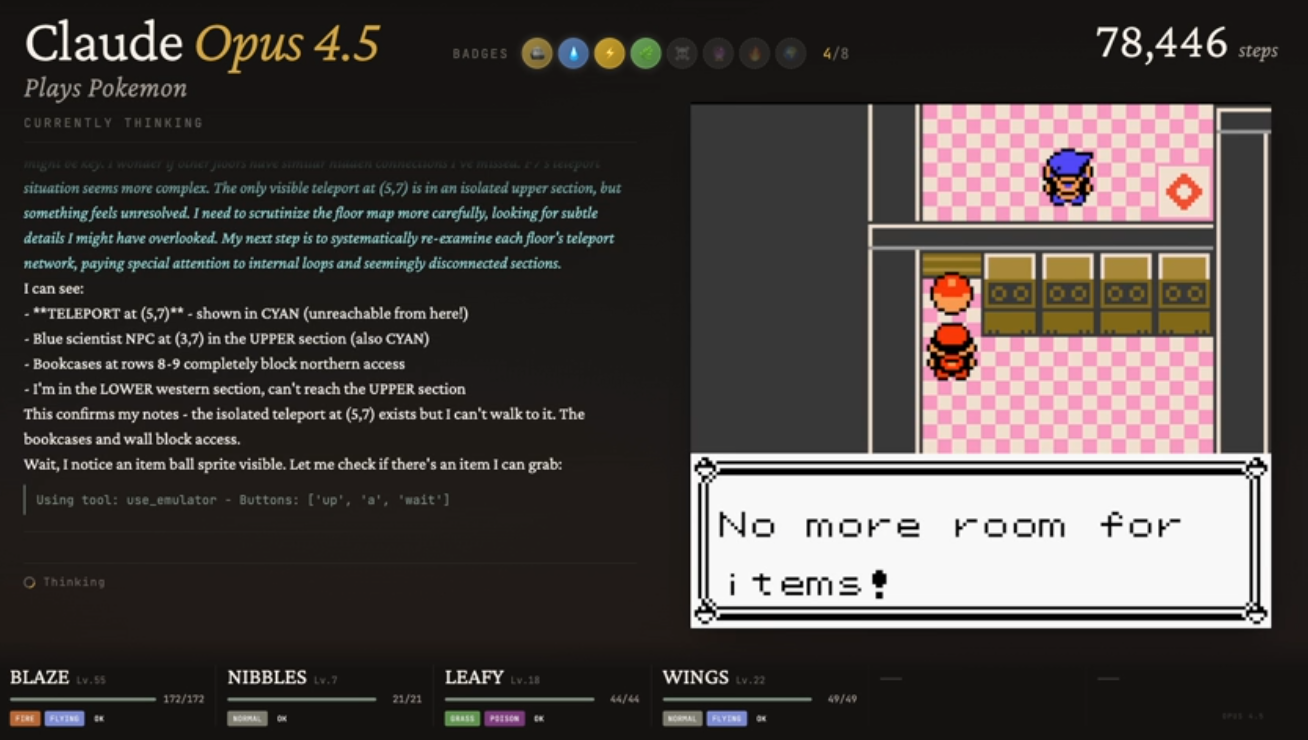Click the LOWER western section bullet line

[244, 389]
